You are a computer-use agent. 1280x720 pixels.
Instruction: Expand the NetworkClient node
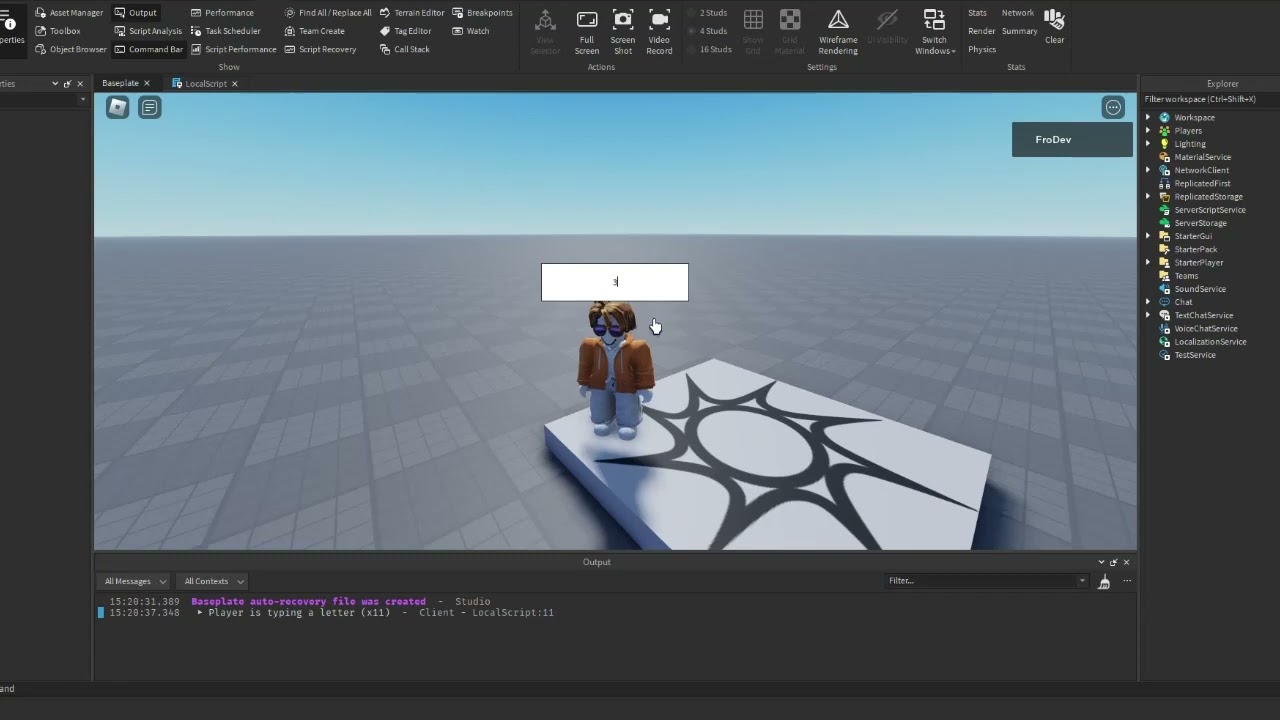click(1148, 170)
